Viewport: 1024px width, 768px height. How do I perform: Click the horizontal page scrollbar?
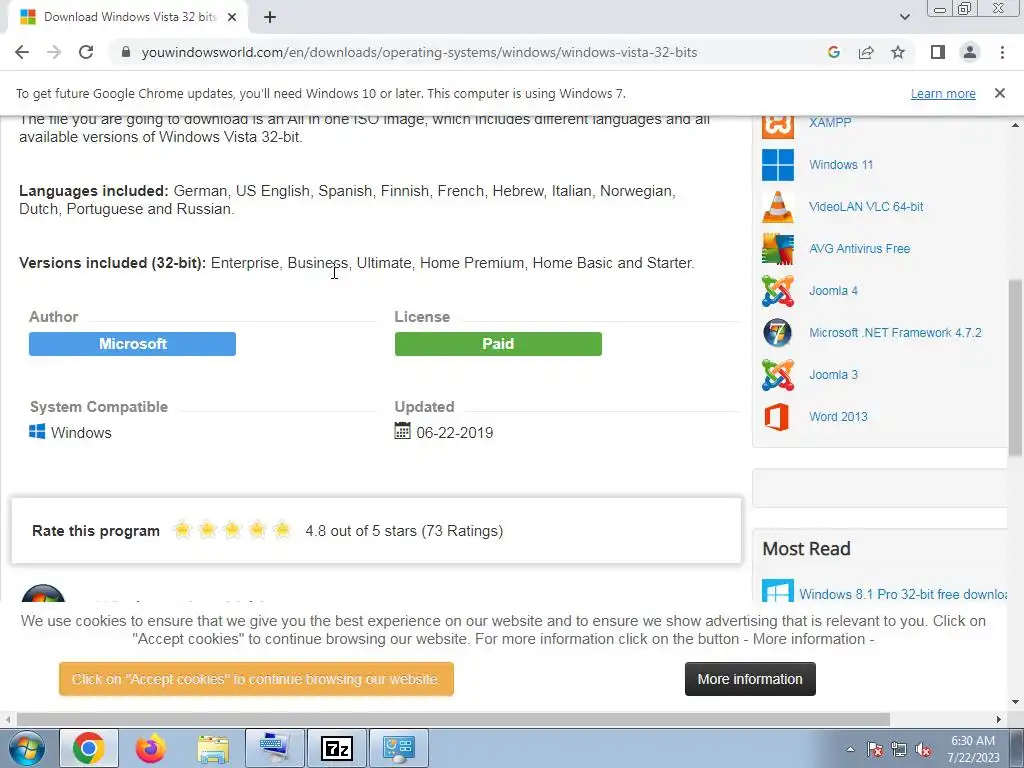[x=453, y=719]
